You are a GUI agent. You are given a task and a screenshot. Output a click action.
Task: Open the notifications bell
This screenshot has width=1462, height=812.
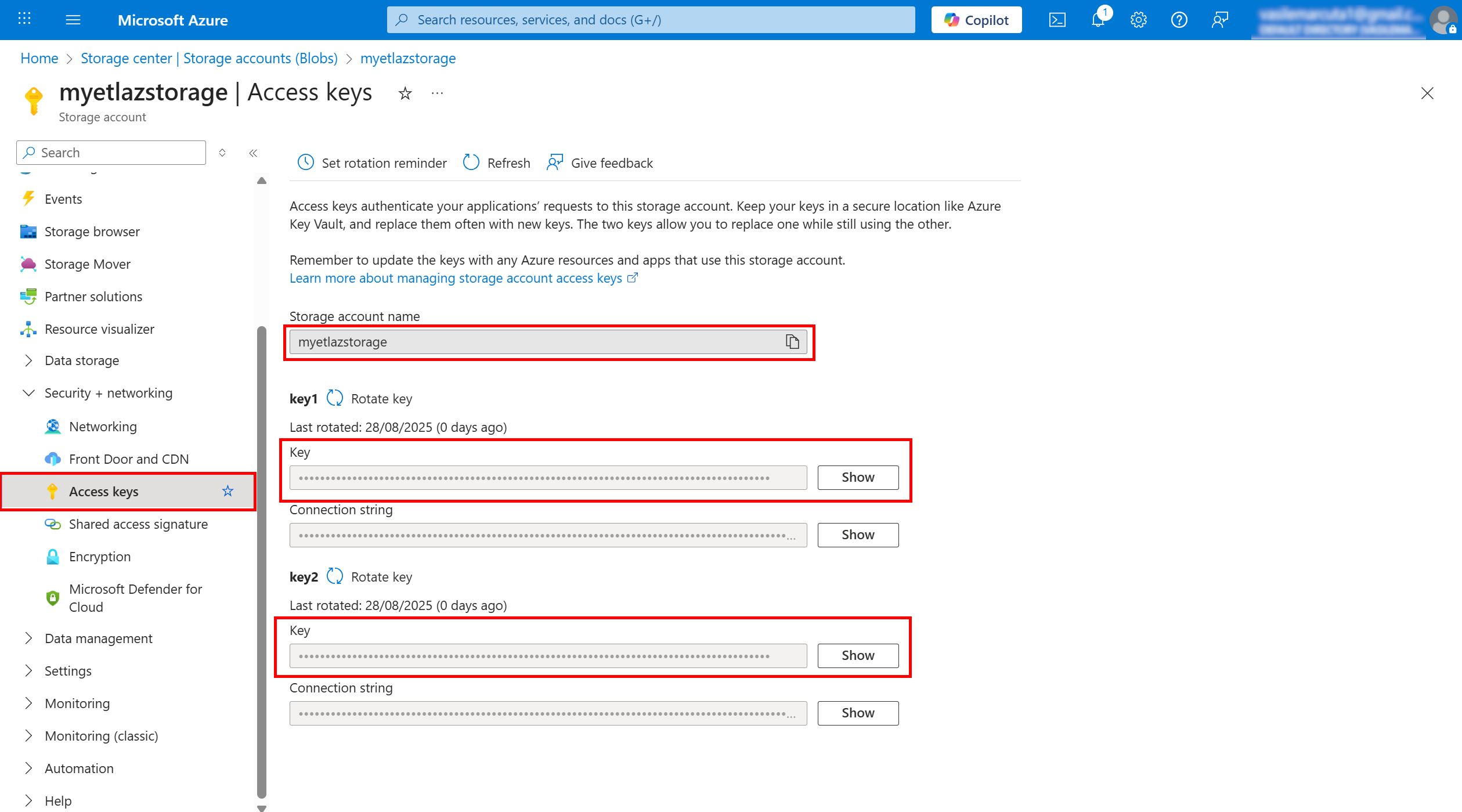pos(1098,19)
